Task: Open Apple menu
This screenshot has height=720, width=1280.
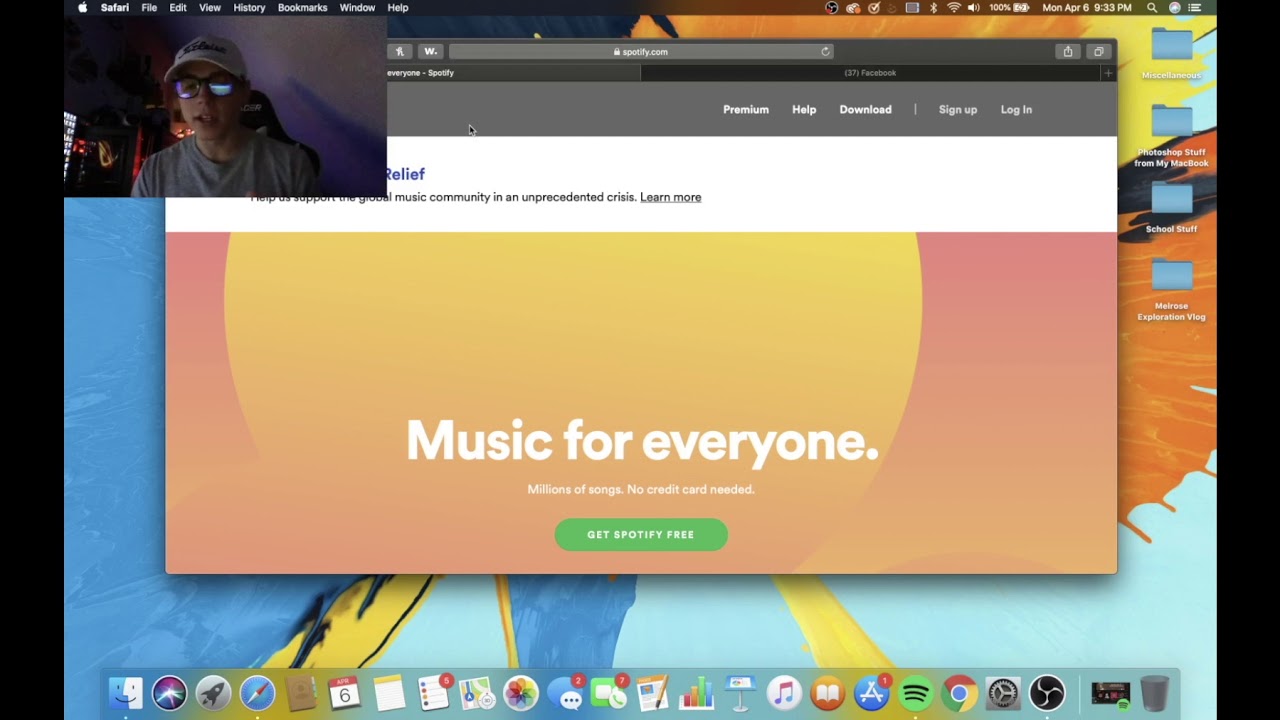Action: pyautogui.click(x=82, y=7)
